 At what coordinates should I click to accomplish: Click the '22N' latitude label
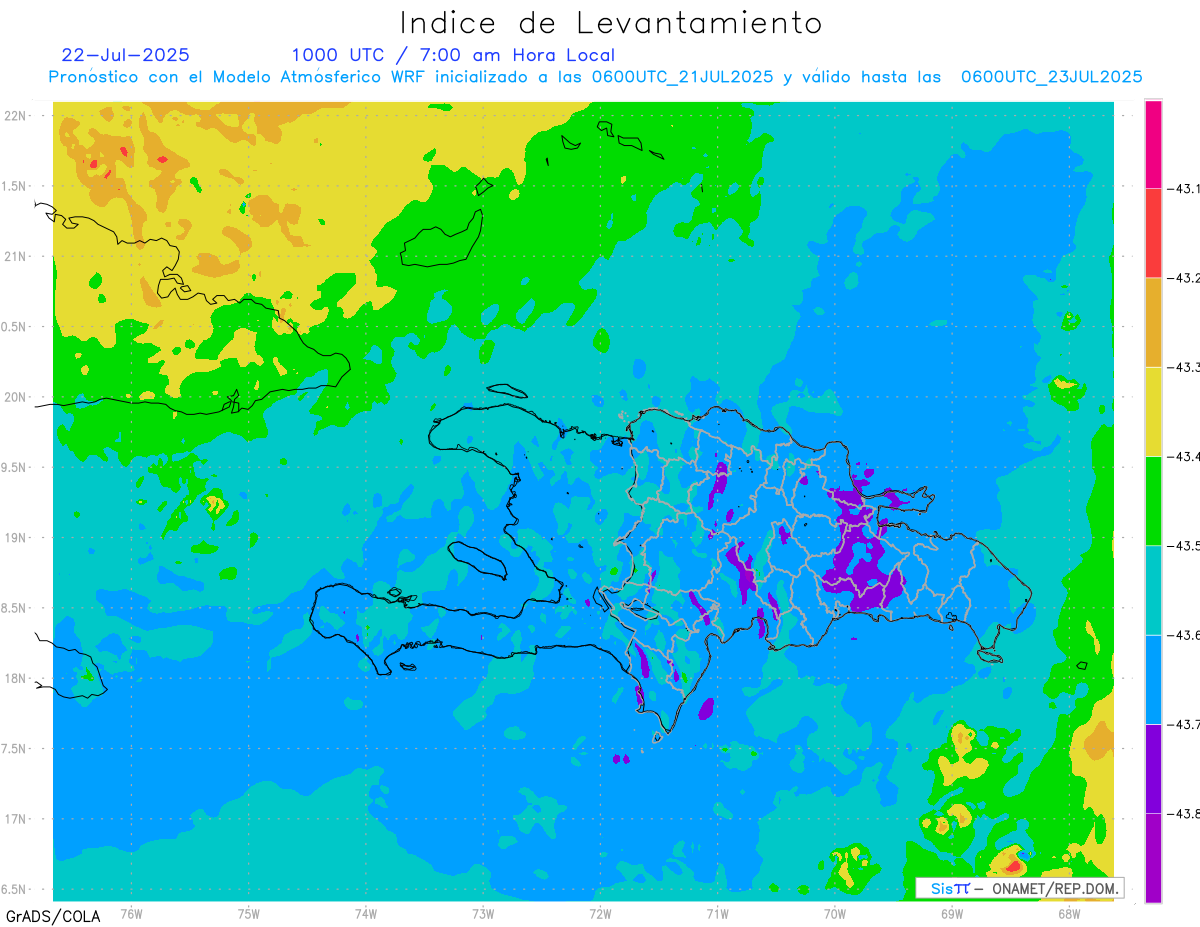[x=15, y=115]
